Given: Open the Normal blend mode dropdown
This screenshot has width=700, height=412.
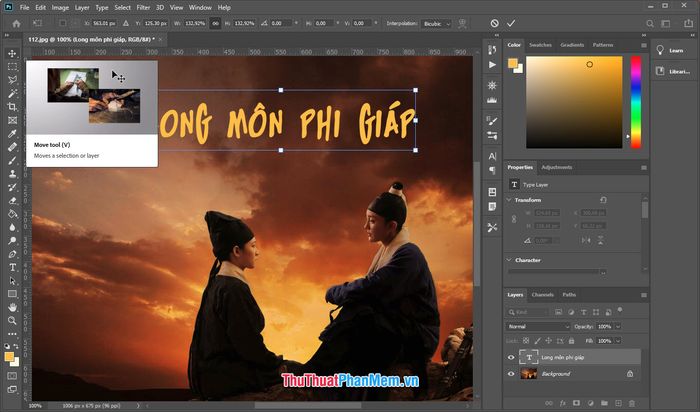Looking at the screenshot, I should [x=539, y=326].
